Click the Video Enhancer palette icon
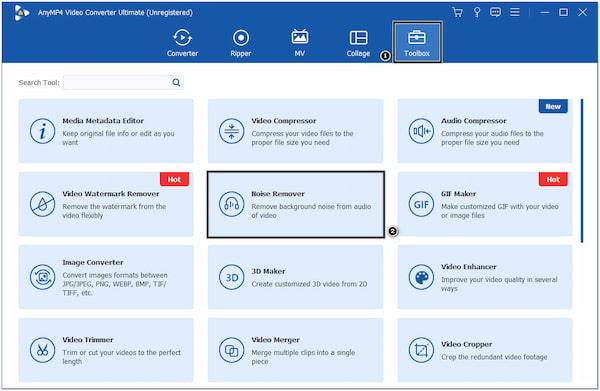The height and width of the screenshot is (391, 600). click(x=421, y=277)
